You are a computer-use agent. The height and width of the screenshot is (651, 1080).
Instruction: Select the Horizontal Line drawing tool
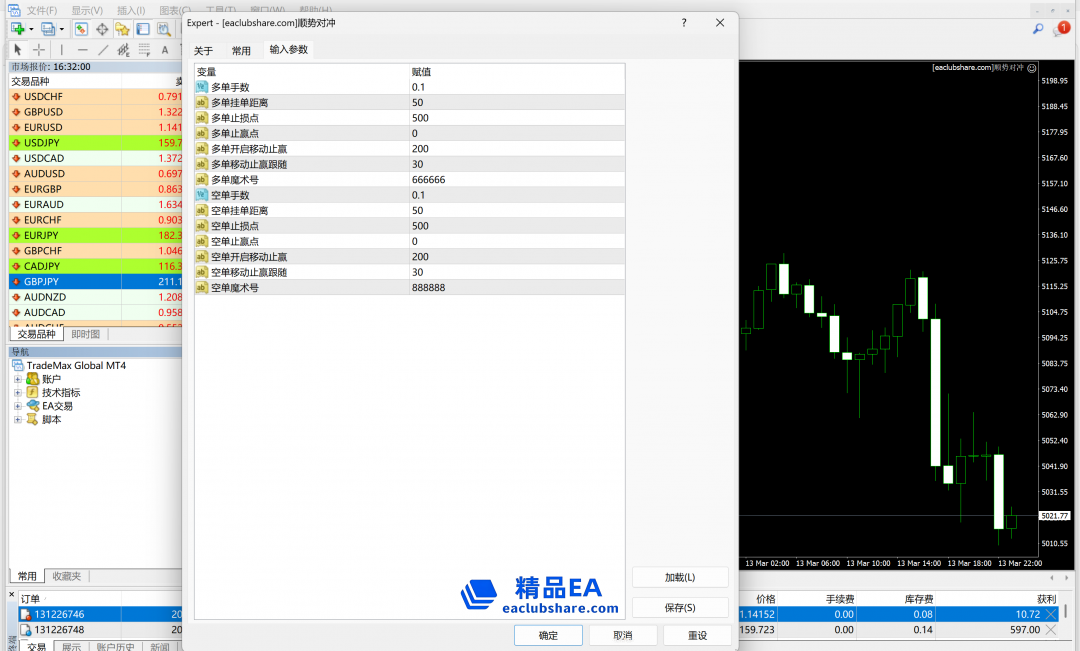pos(82,50)
